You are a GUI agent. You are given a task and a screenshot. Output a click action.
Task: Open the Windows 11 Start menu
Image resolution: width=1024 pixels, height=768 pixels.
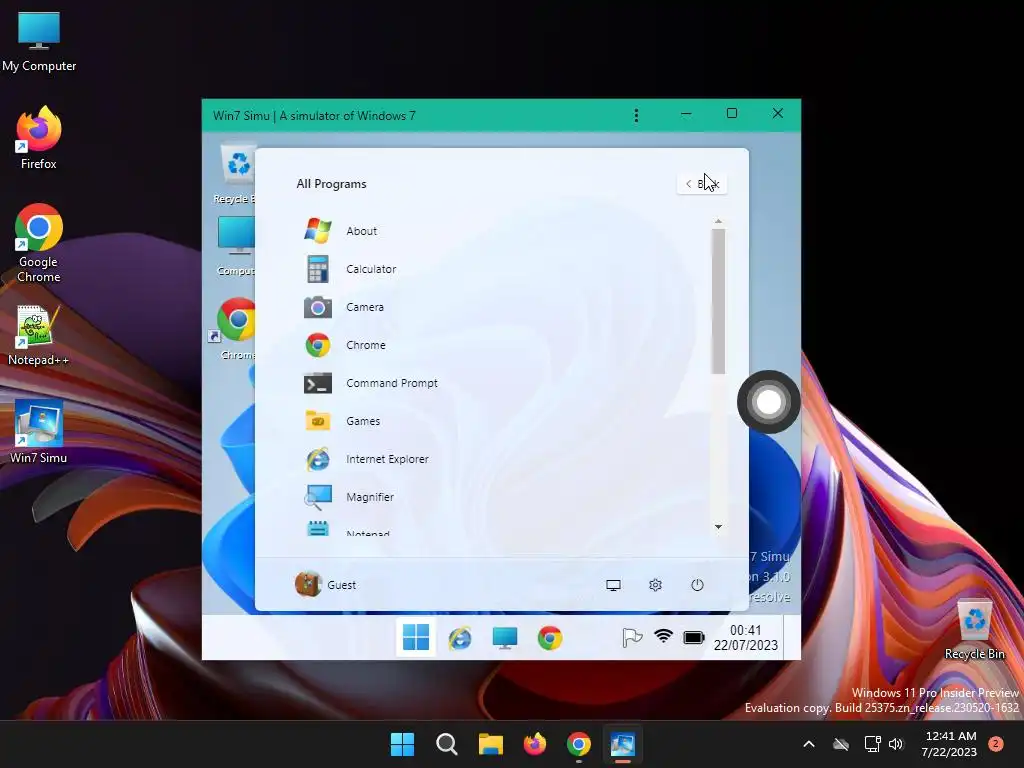click(x=402, y=744)
